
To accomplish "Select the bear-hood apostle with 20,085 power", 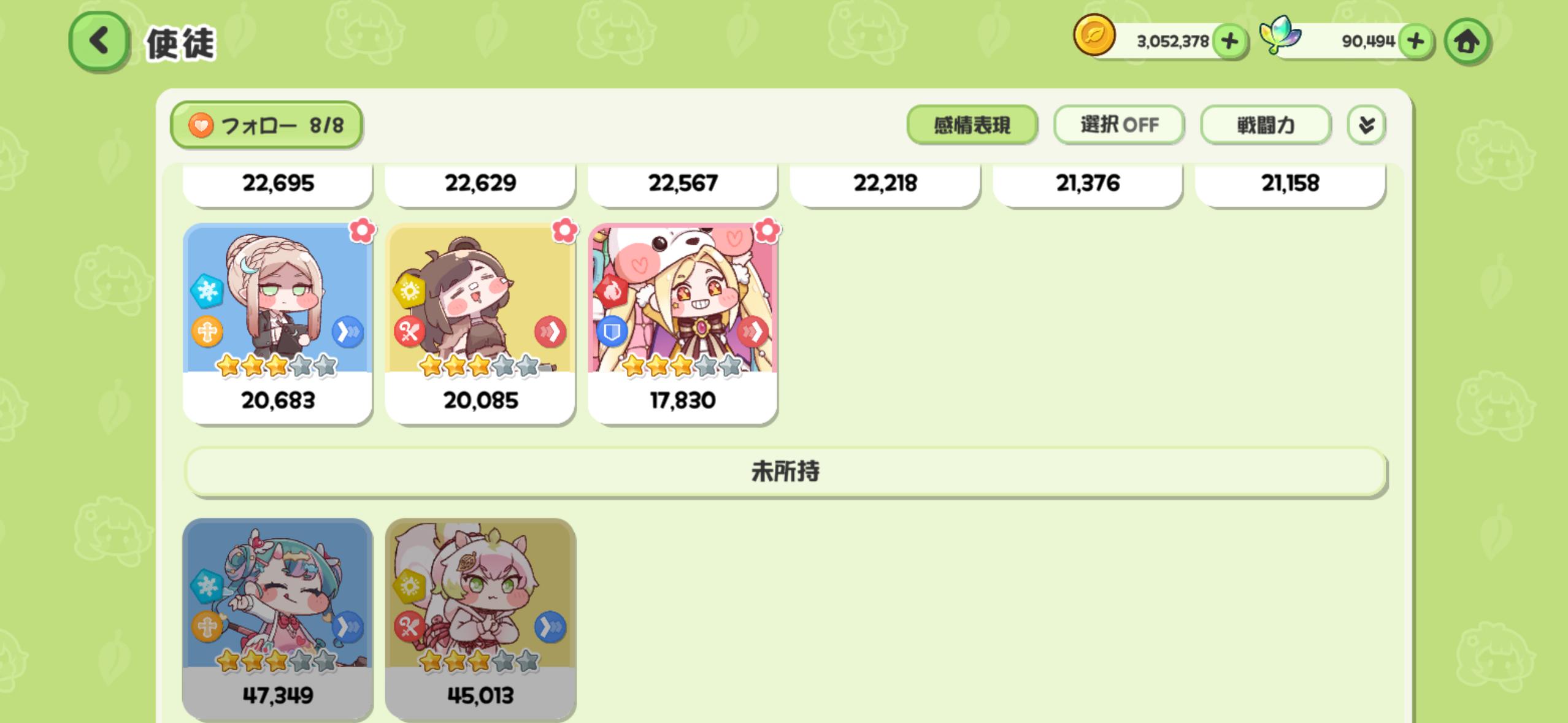I will (480, 324).
